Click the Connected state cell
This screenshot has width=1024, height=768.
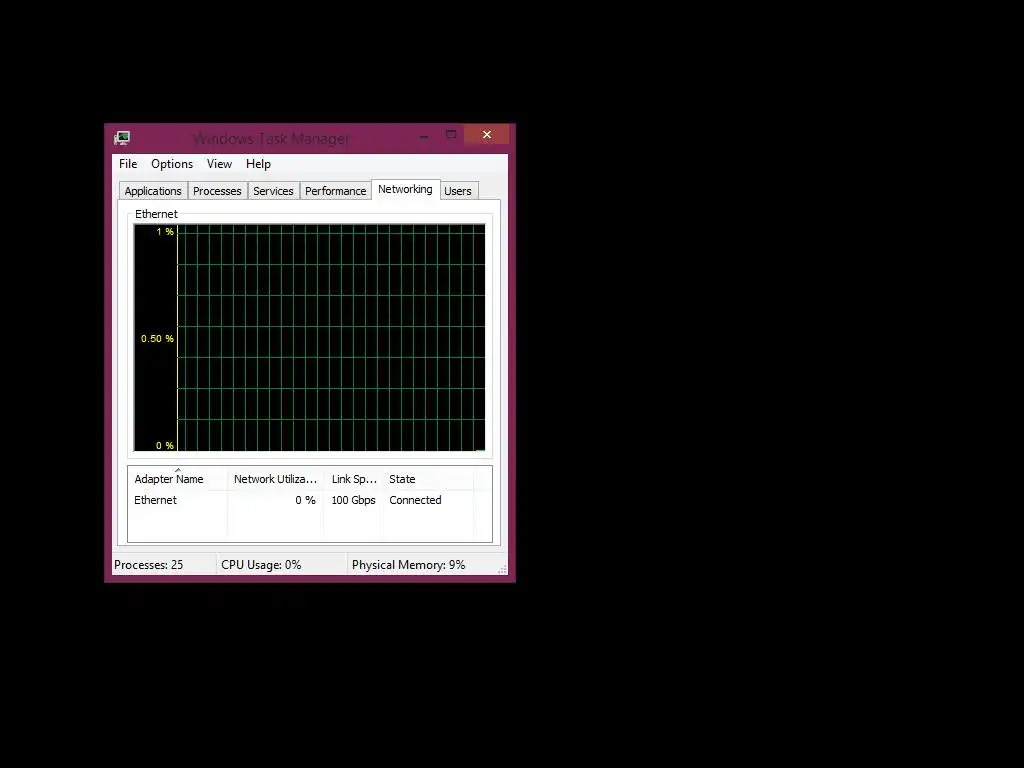(x=415, y=500)
